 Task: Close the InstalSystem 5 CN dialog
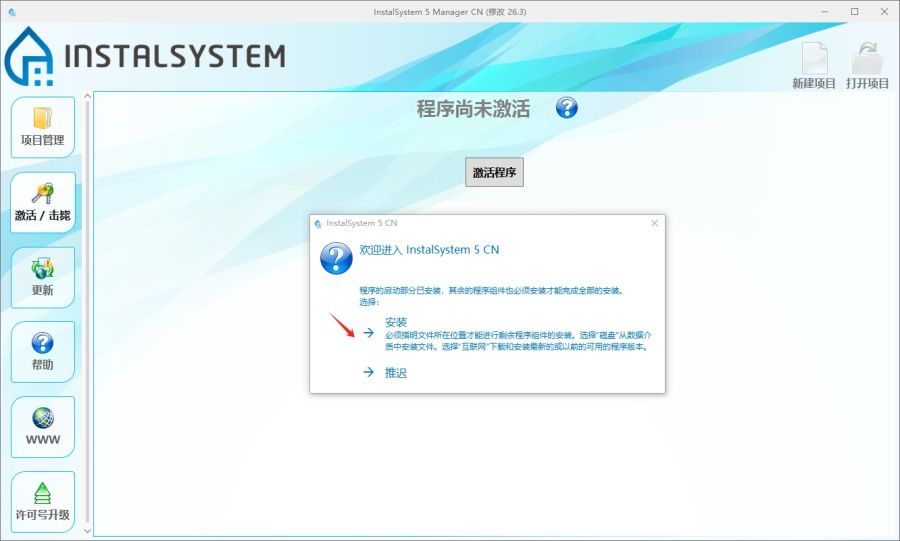coord(655,223)
